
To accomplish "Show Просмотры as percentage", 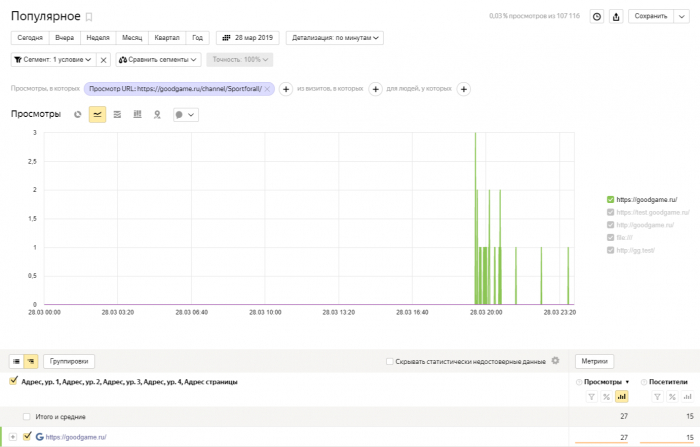I will (x=606, y=397).
